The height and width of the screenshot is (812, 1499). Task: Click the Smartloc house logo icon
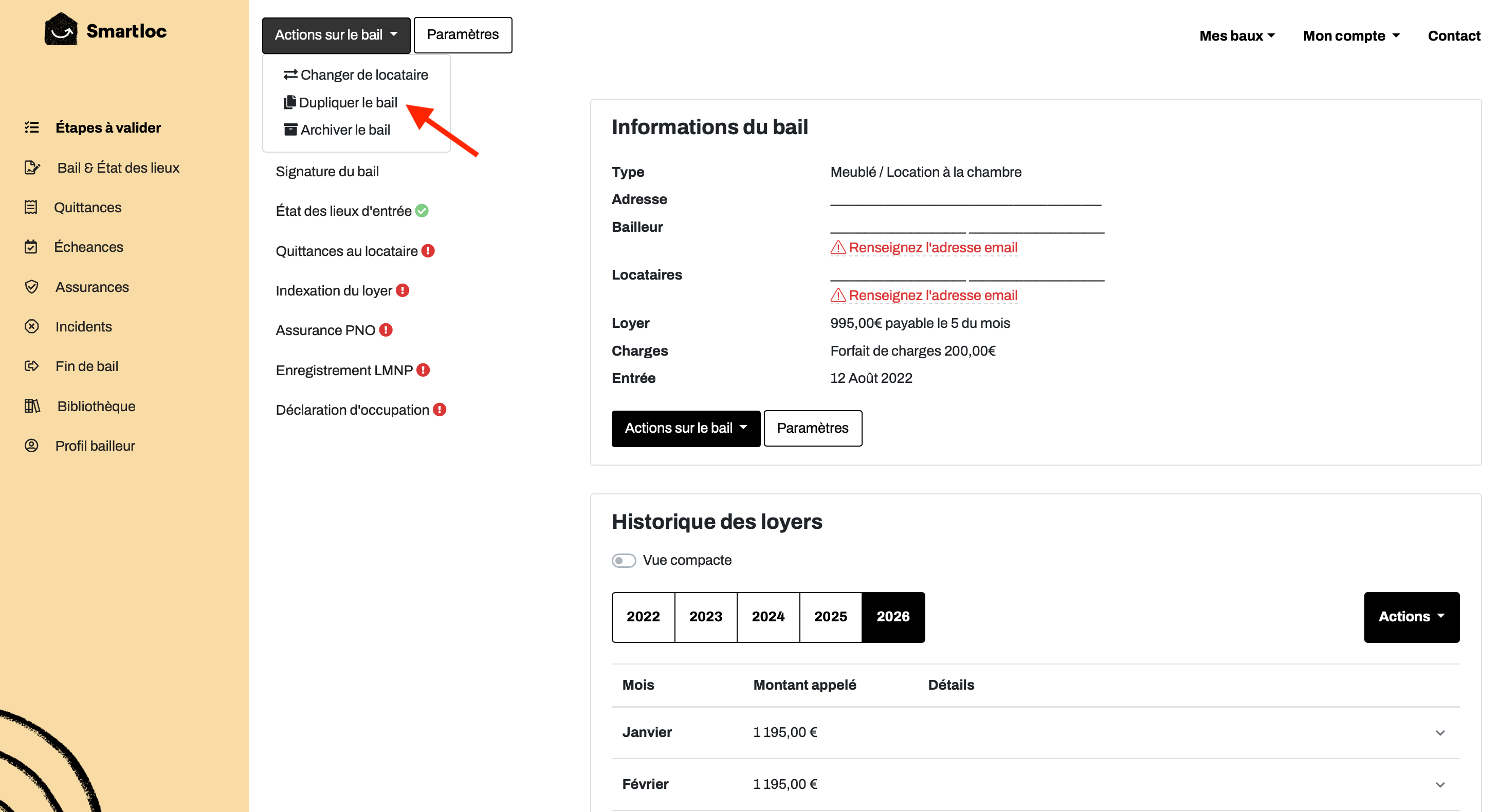click(x=61, y=30)
